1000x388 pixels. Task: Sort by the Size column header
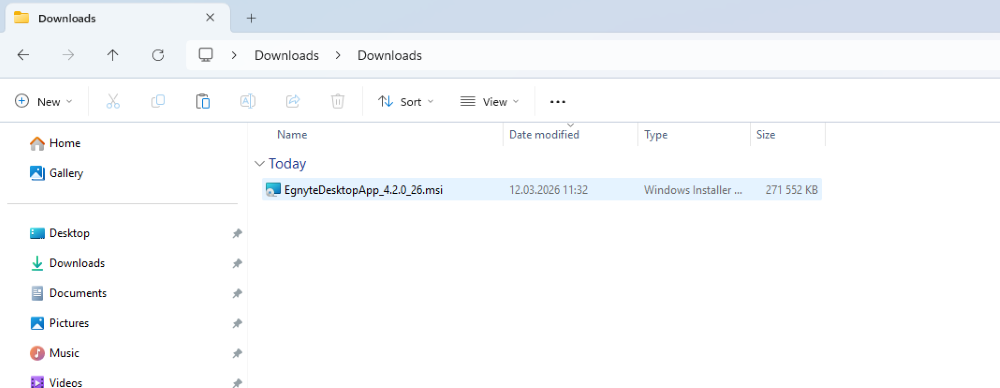765,135
